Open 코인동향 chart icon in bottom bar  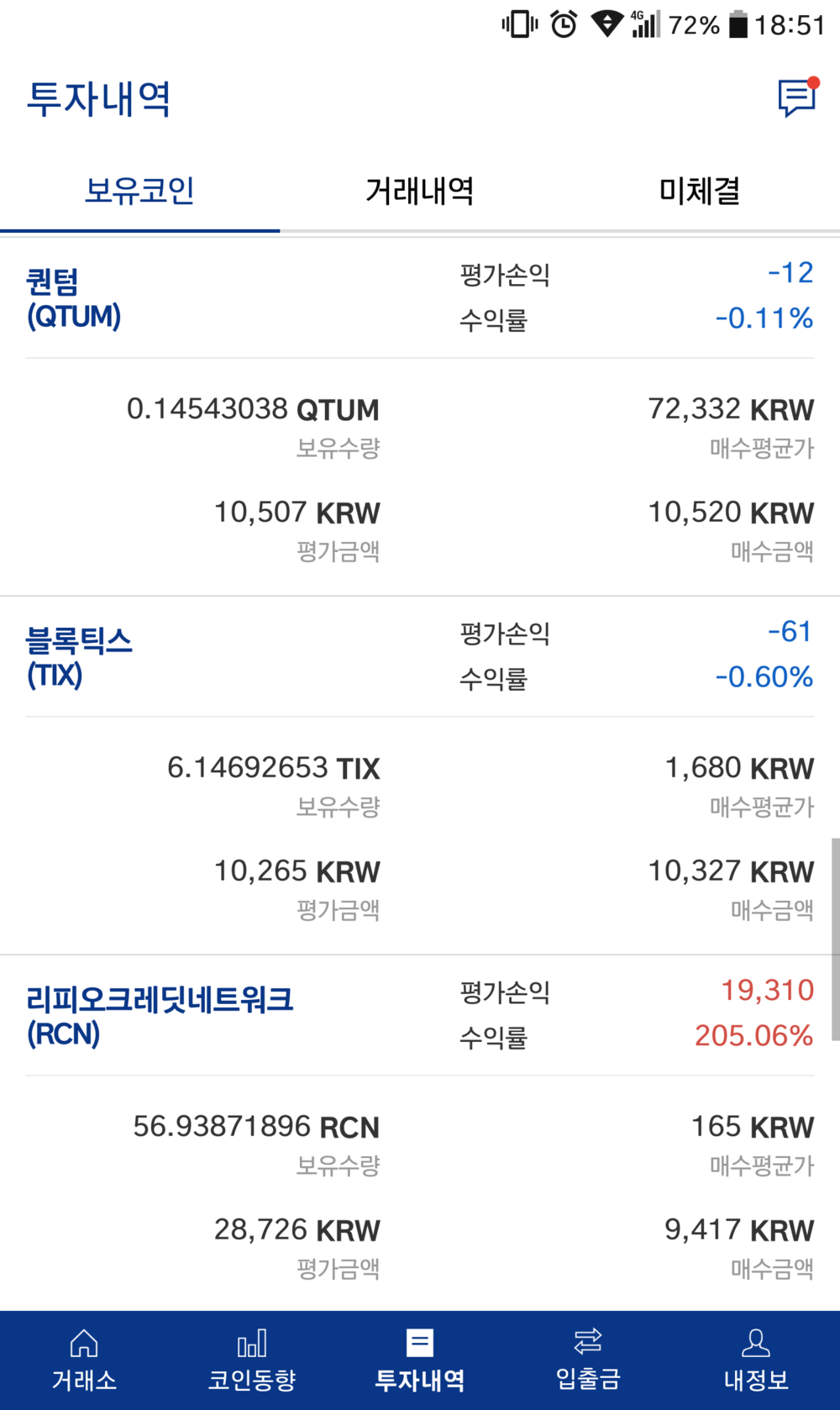252,1343
